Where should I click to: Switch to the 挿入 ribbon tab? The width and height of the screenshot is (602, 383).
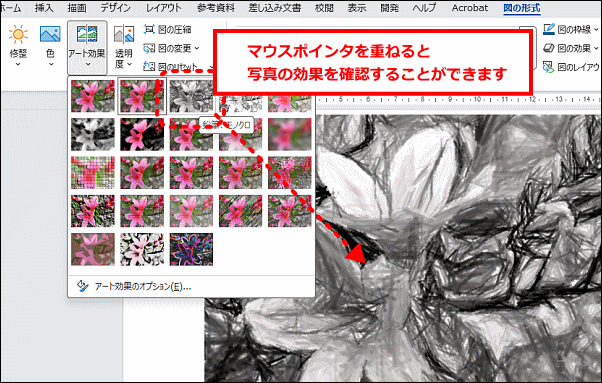click(44, 8)
